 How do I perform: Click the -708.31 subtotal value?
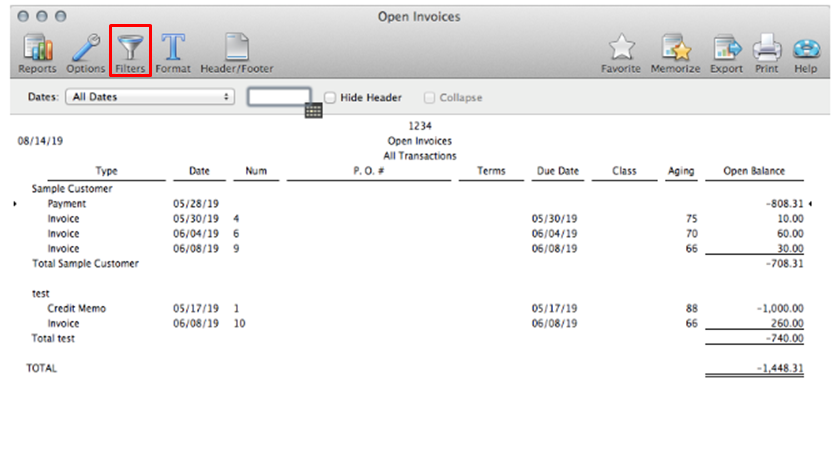click(785, 263)
